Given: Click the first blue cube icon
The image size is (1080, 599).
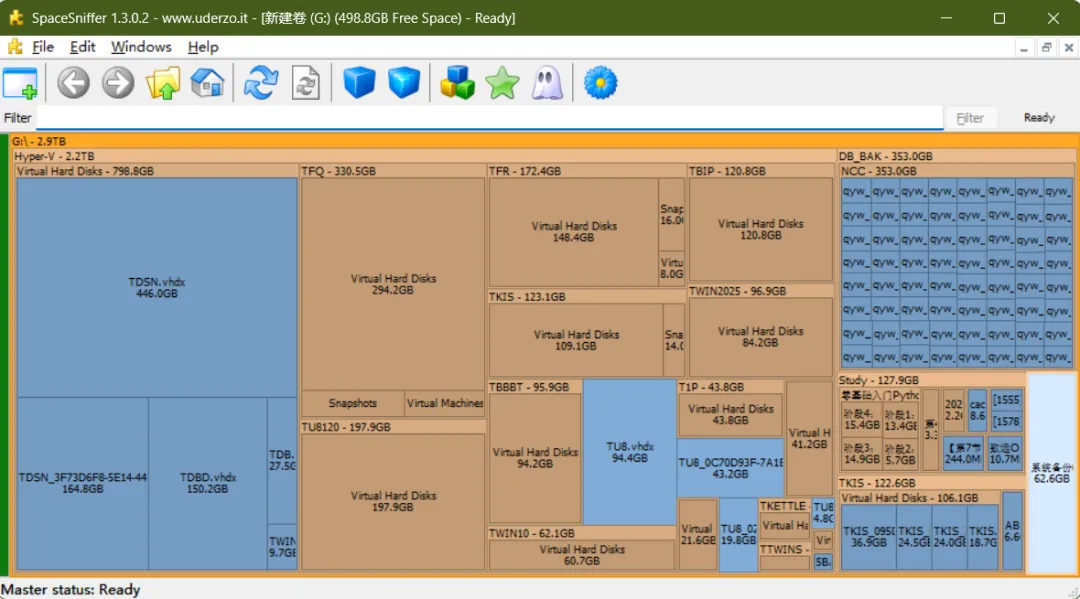Looking at the screenshot, I should (359, 83).
